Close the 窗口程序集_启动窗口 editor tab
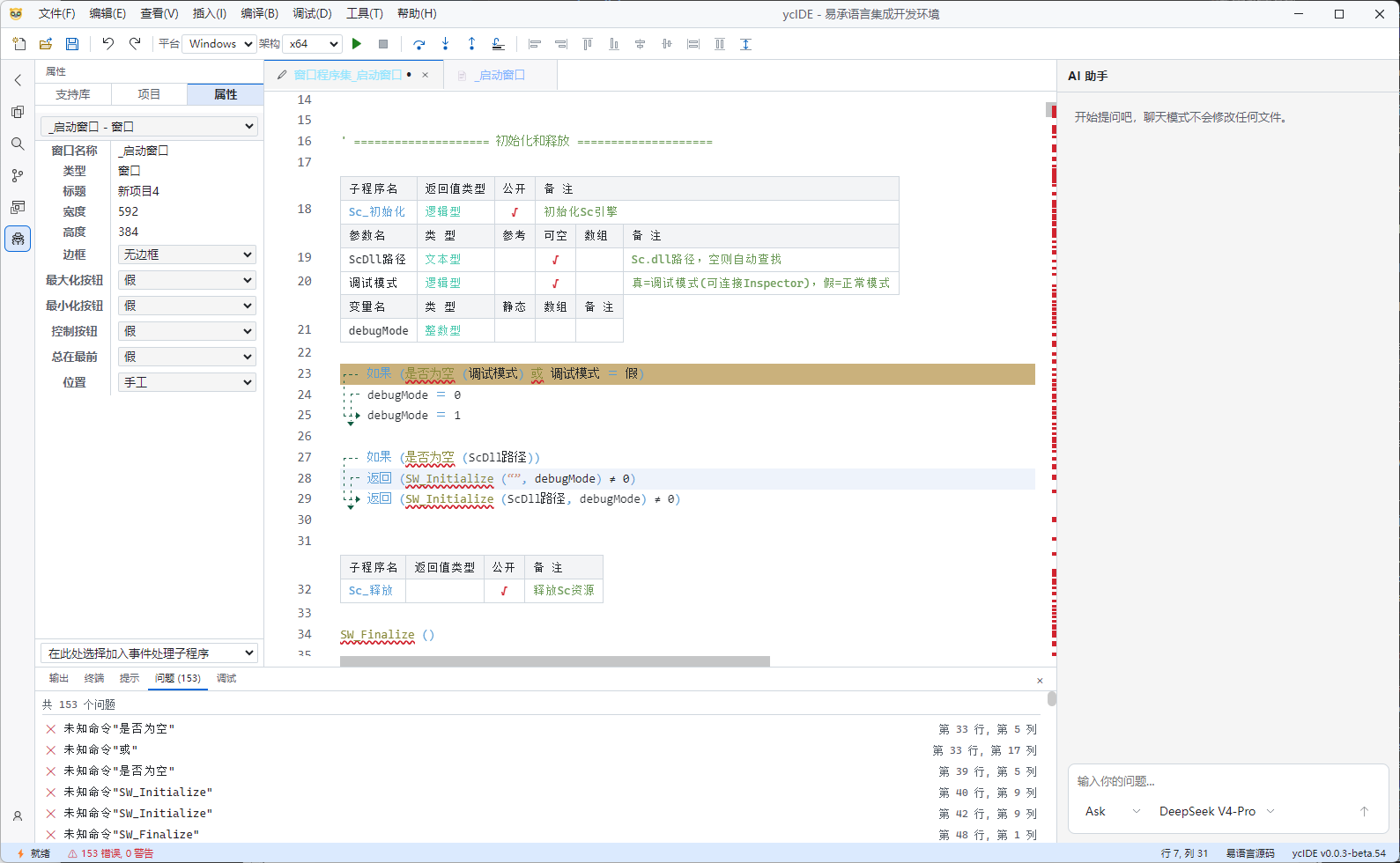This screenshot has width=1400, height=863. click(426, 75)
